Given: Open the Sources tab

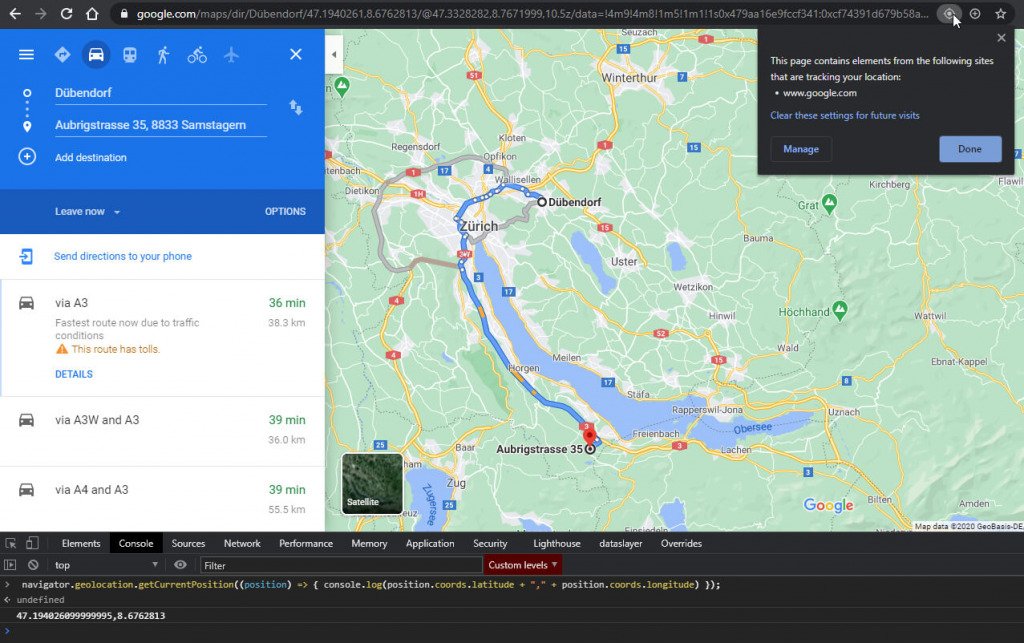Looking at the screenshot, I should click(188, 543).
